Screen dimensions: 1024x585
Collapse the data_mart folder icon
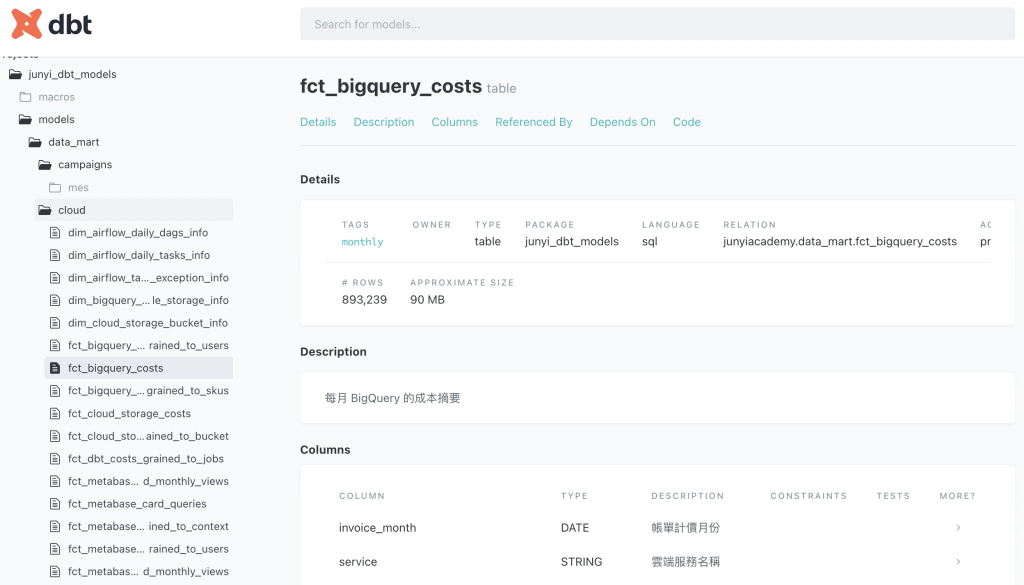point(35,142)
